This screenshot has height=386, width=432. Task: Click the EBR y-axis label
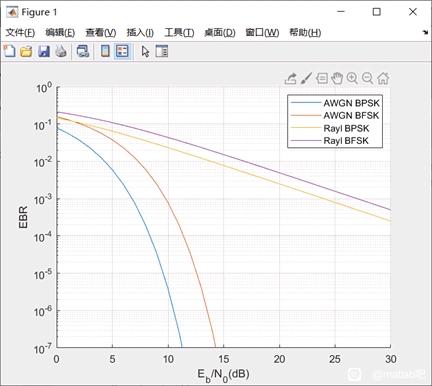click(x=23, y=217)
